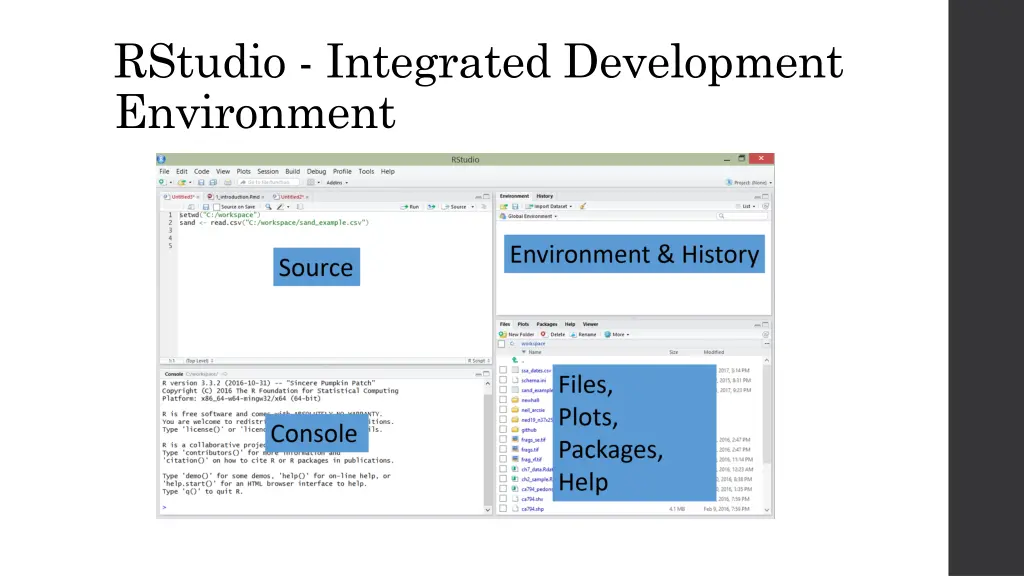Click the Refresh icon in Files pane

pos(765,334)
